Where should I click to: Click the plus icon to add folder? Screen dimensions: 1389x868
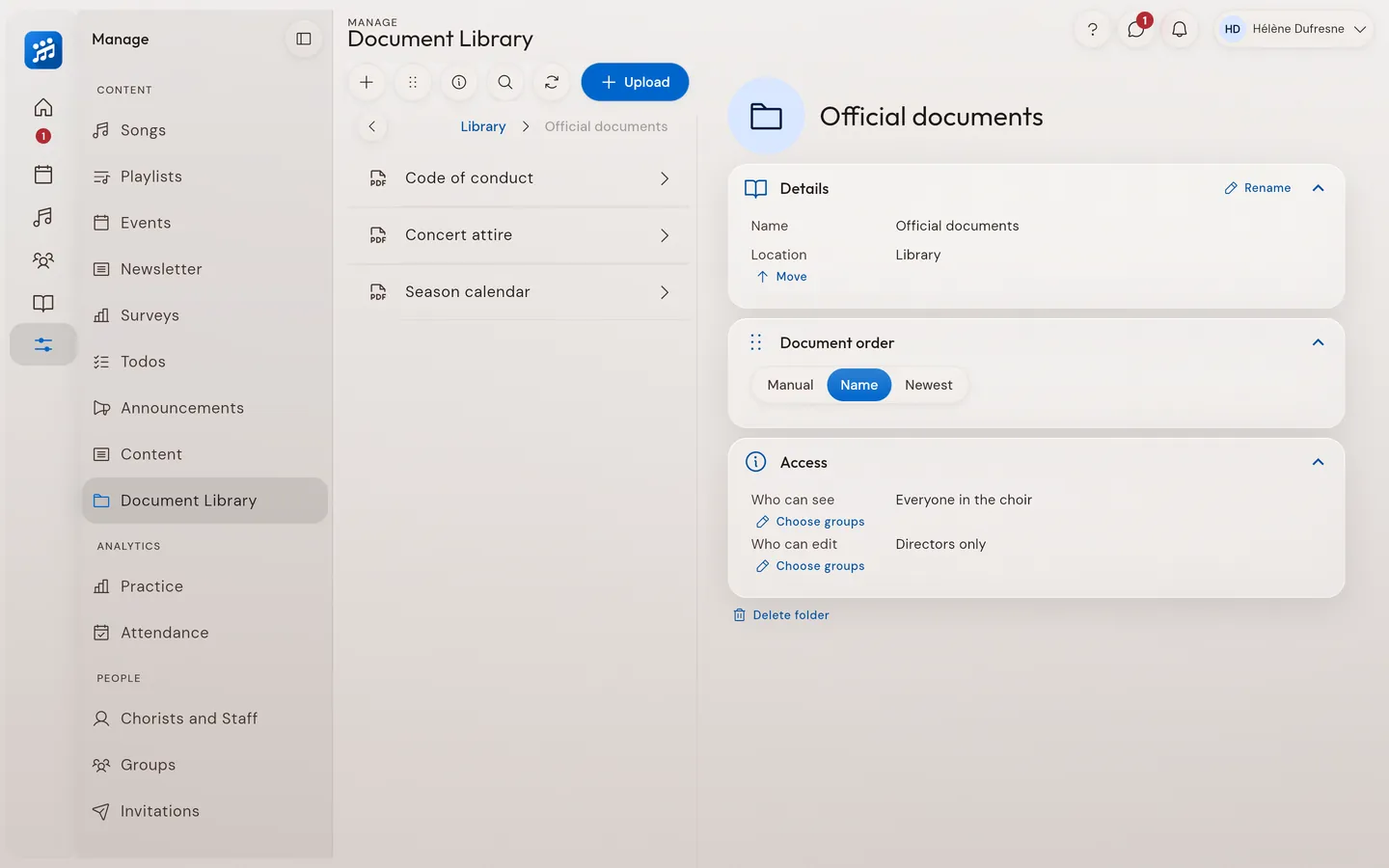367,82
